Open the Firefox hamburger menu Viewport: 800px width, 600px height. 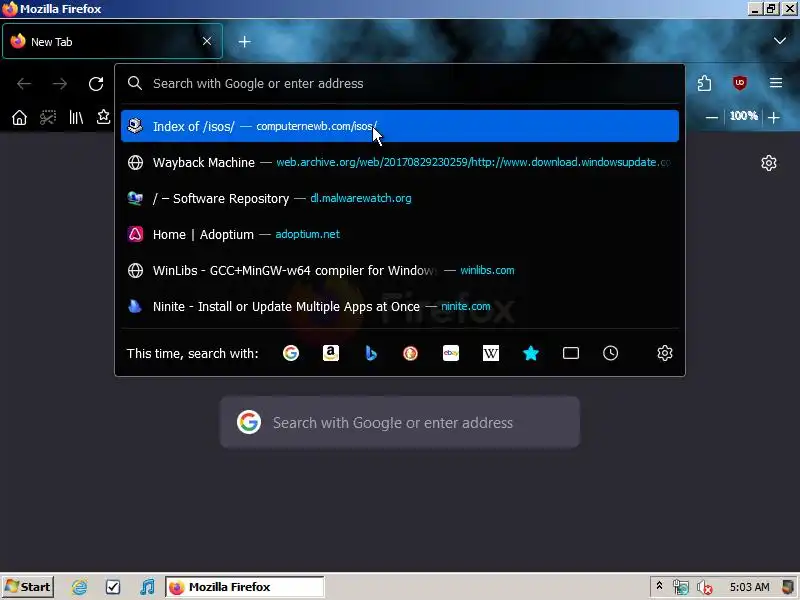(x=776, y=83)
